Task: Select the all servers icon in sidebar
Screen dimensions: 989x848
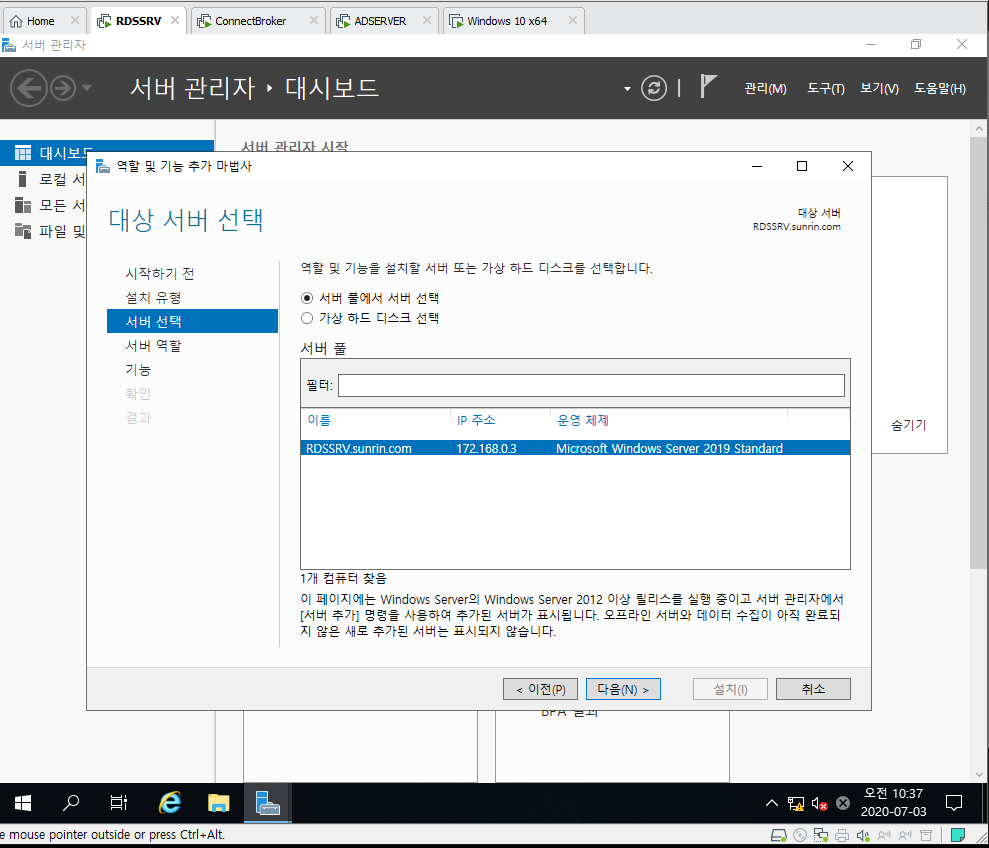Action: (x=23, y=205)
